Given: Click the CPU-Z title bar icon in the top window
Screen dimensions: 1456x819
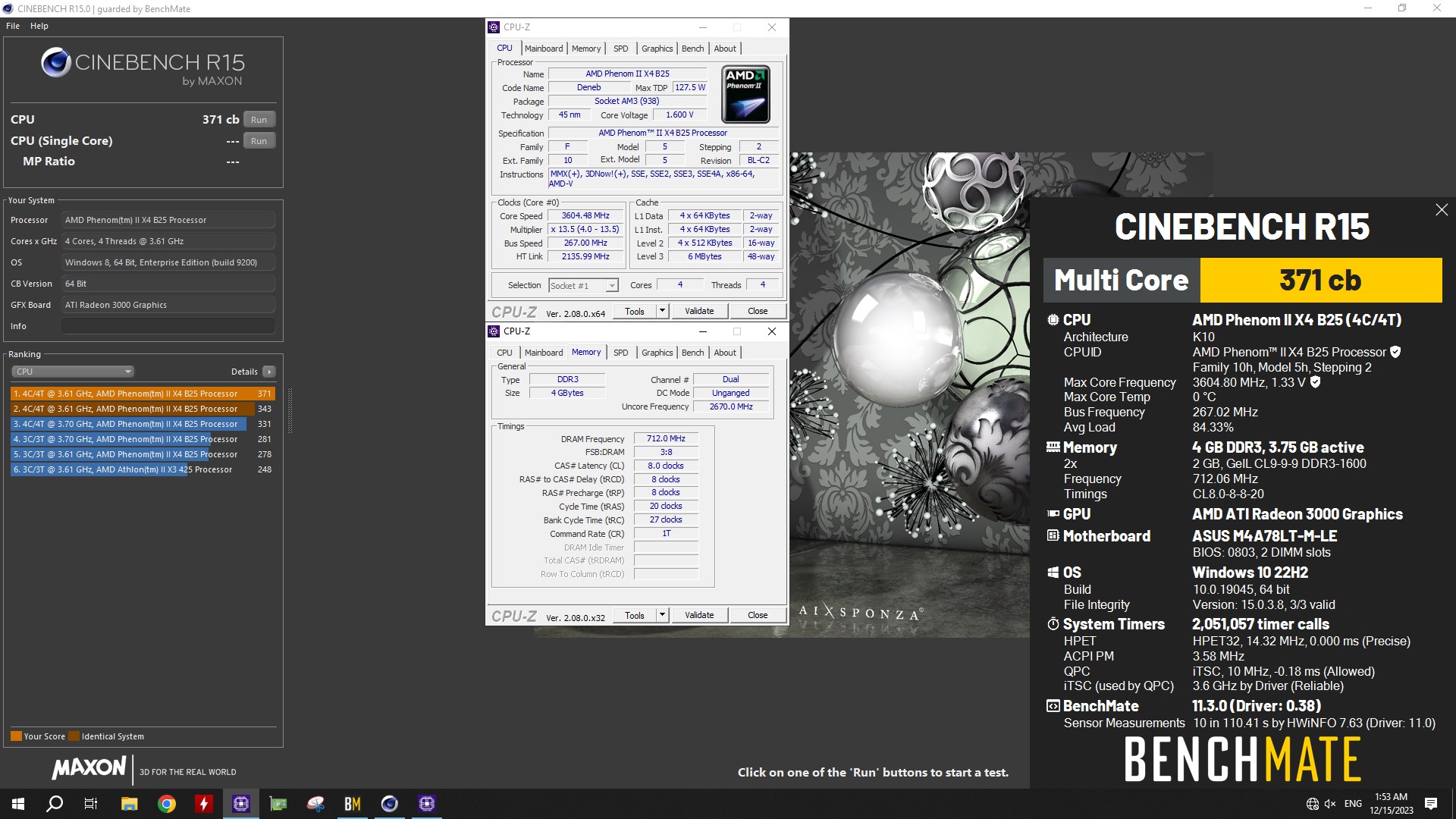Looking at the screenshot, I should [494, 27].
